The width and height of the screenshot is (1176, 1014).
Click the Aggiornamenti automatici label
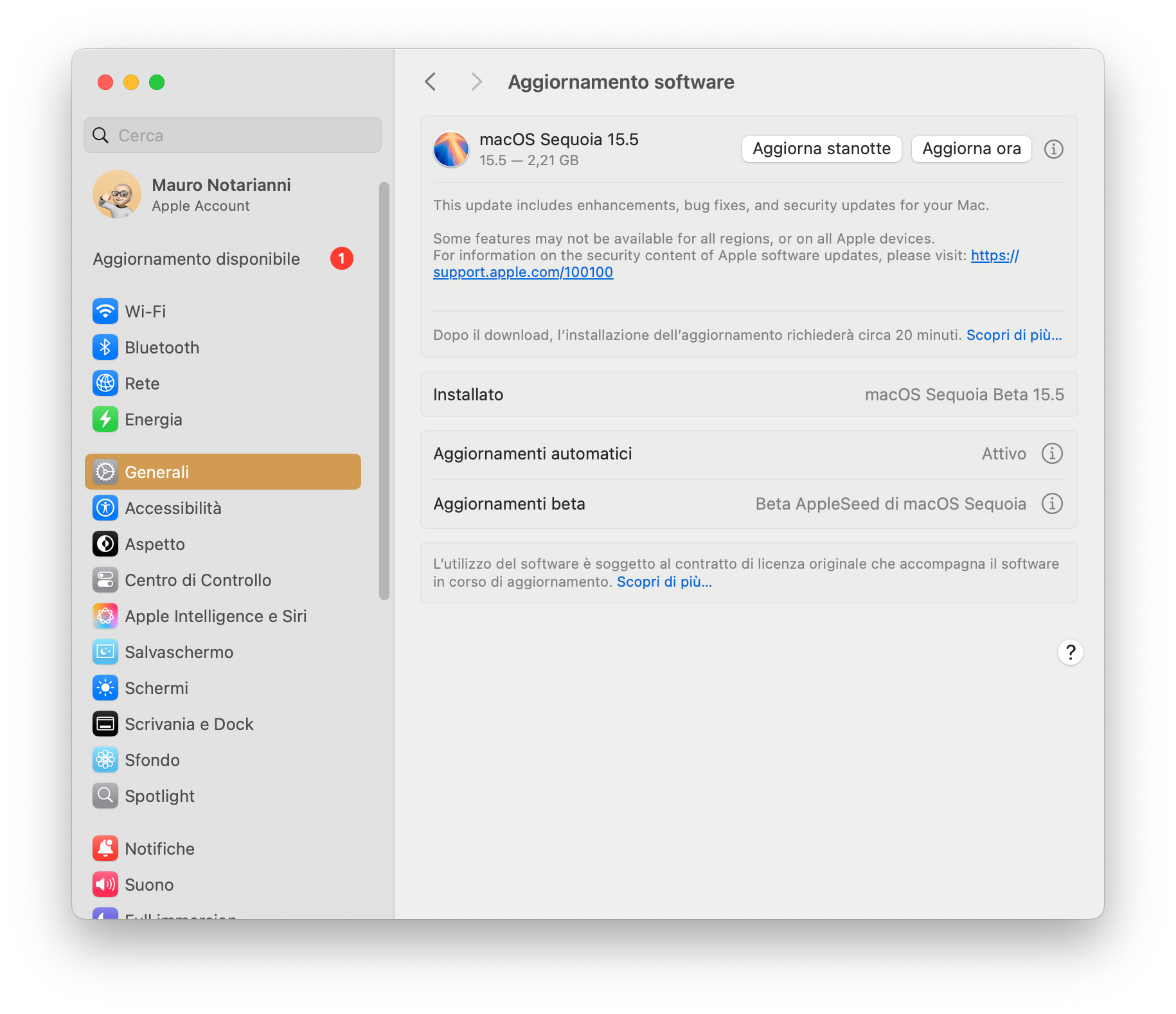(x=533, y=454)
